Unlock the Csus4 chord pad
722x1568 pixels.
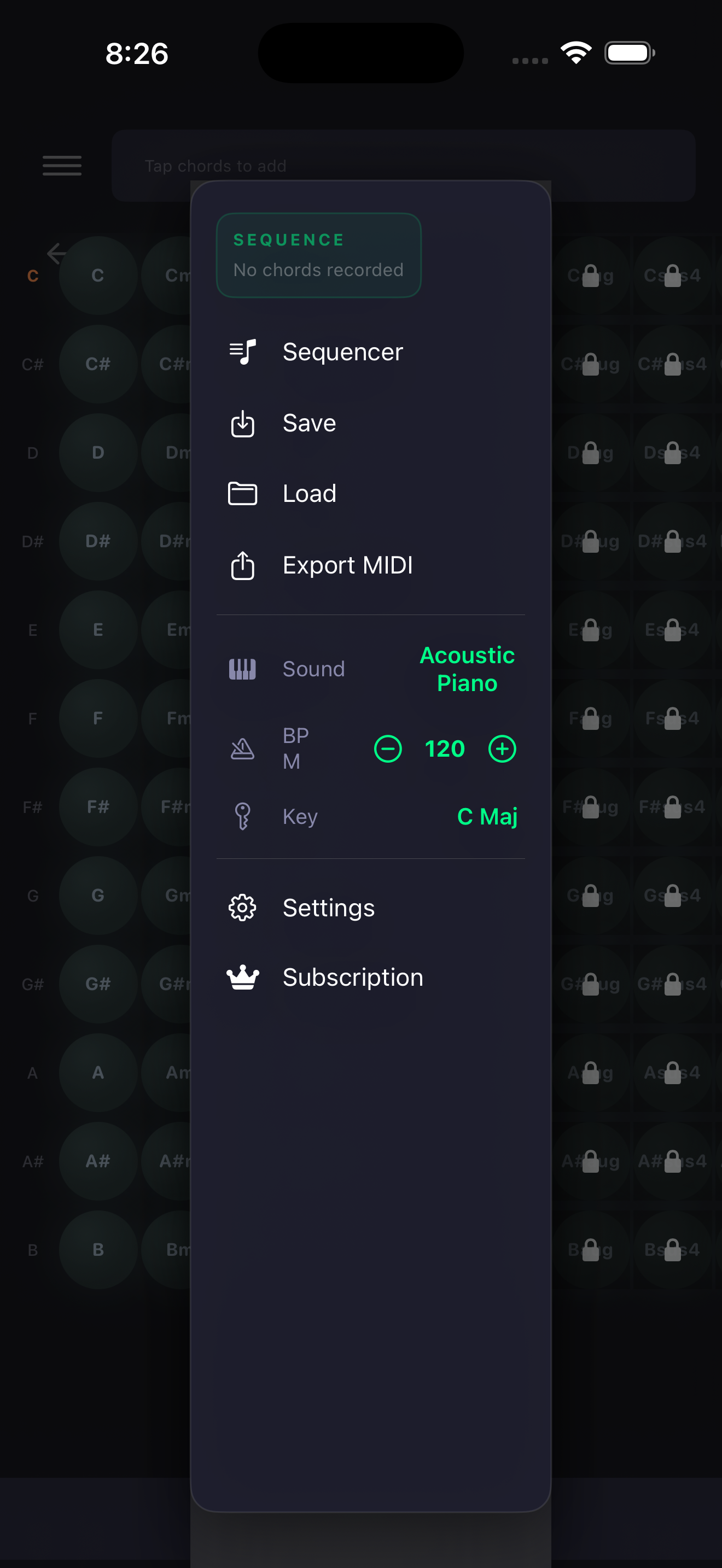coord(673,276)
